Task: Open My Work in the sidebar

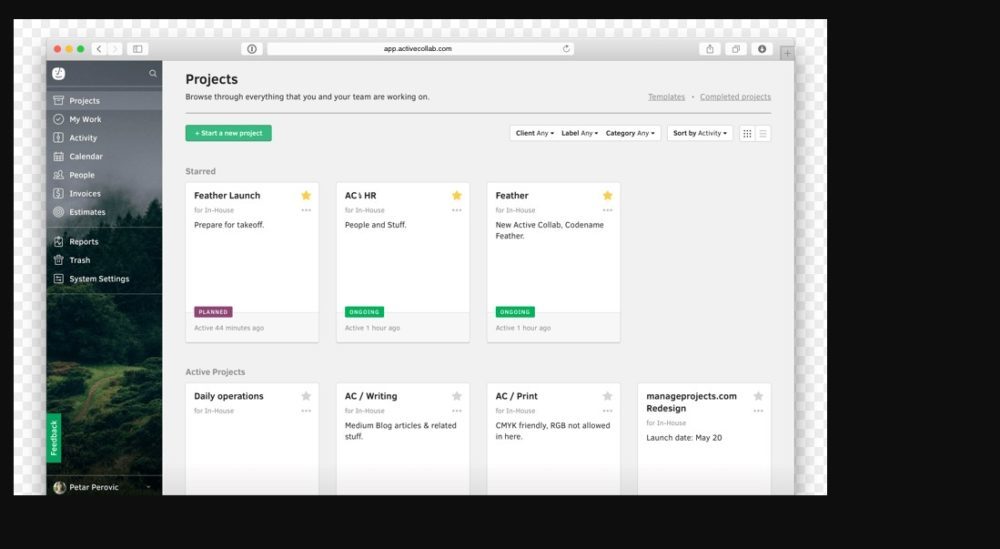Action: 85,119
